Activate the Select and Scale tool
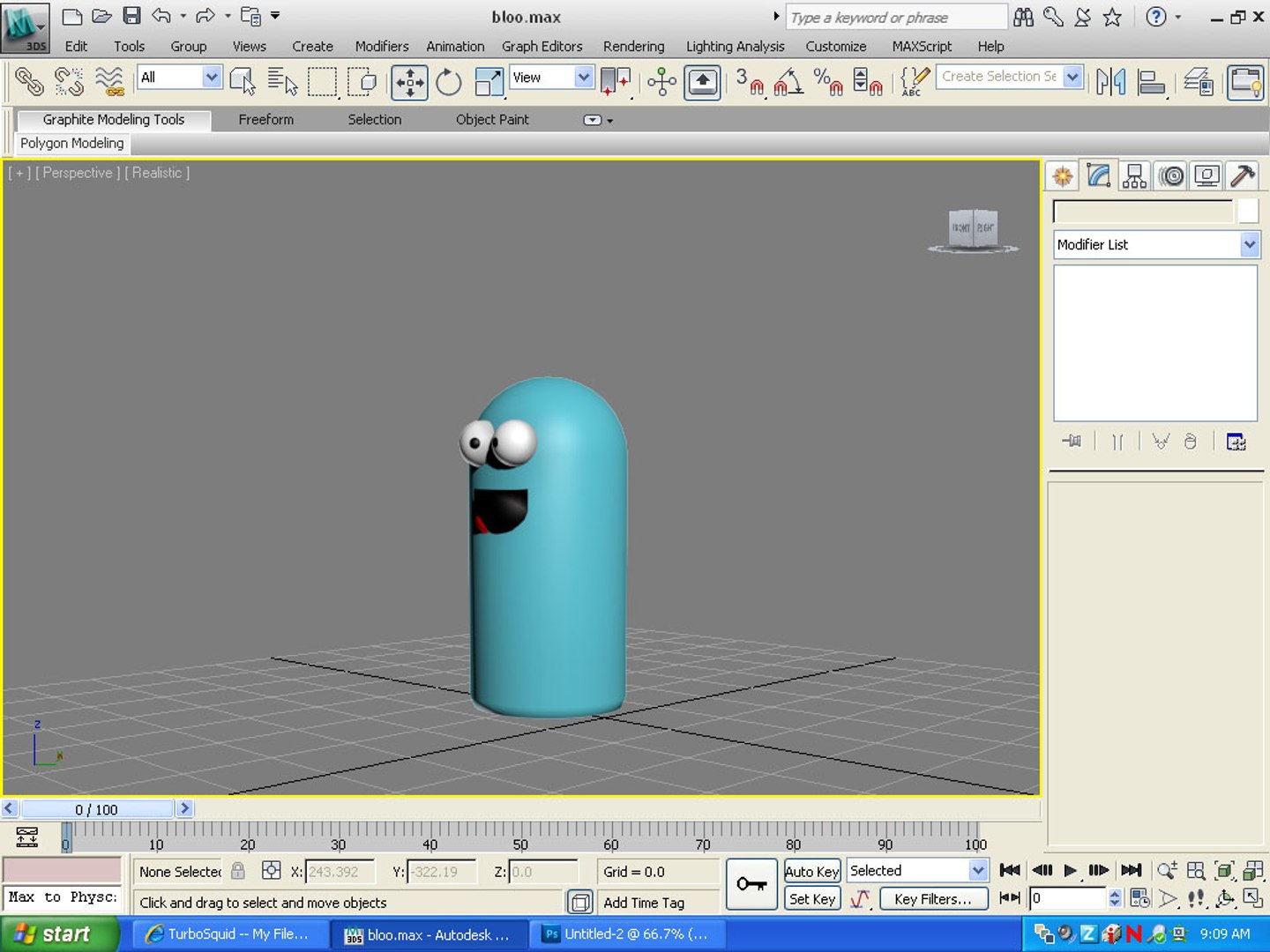1270x952 pixels. [x=489, y=82]
